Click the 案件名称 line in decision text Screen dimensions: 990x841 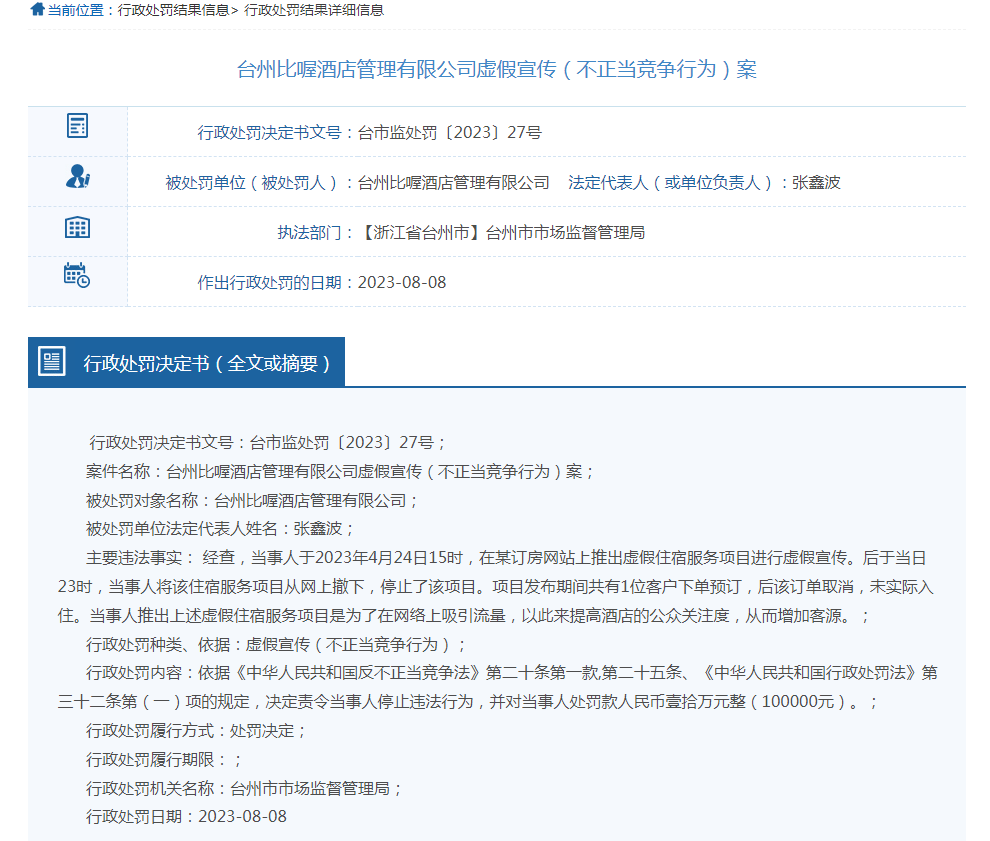[x=340, y=471]
